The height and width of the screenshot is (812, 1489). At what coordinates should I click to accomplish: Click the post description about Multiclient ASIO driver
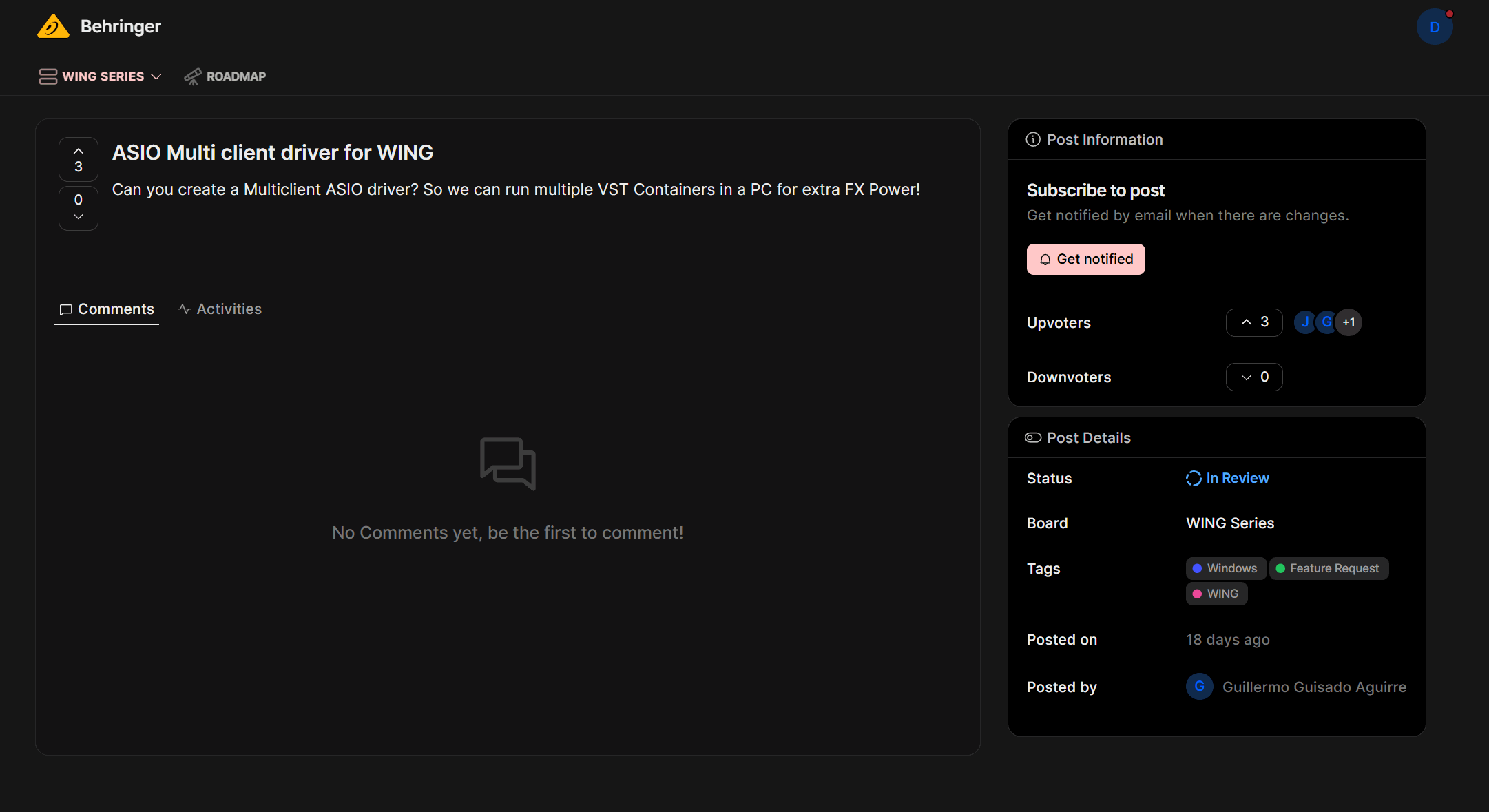pyautogui.click(x=516, y=190)
